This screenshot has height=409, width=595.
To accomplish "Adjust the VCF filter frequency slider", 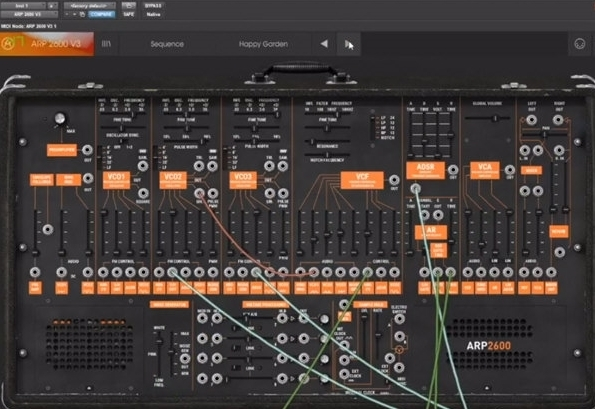I will click(327, 114).
